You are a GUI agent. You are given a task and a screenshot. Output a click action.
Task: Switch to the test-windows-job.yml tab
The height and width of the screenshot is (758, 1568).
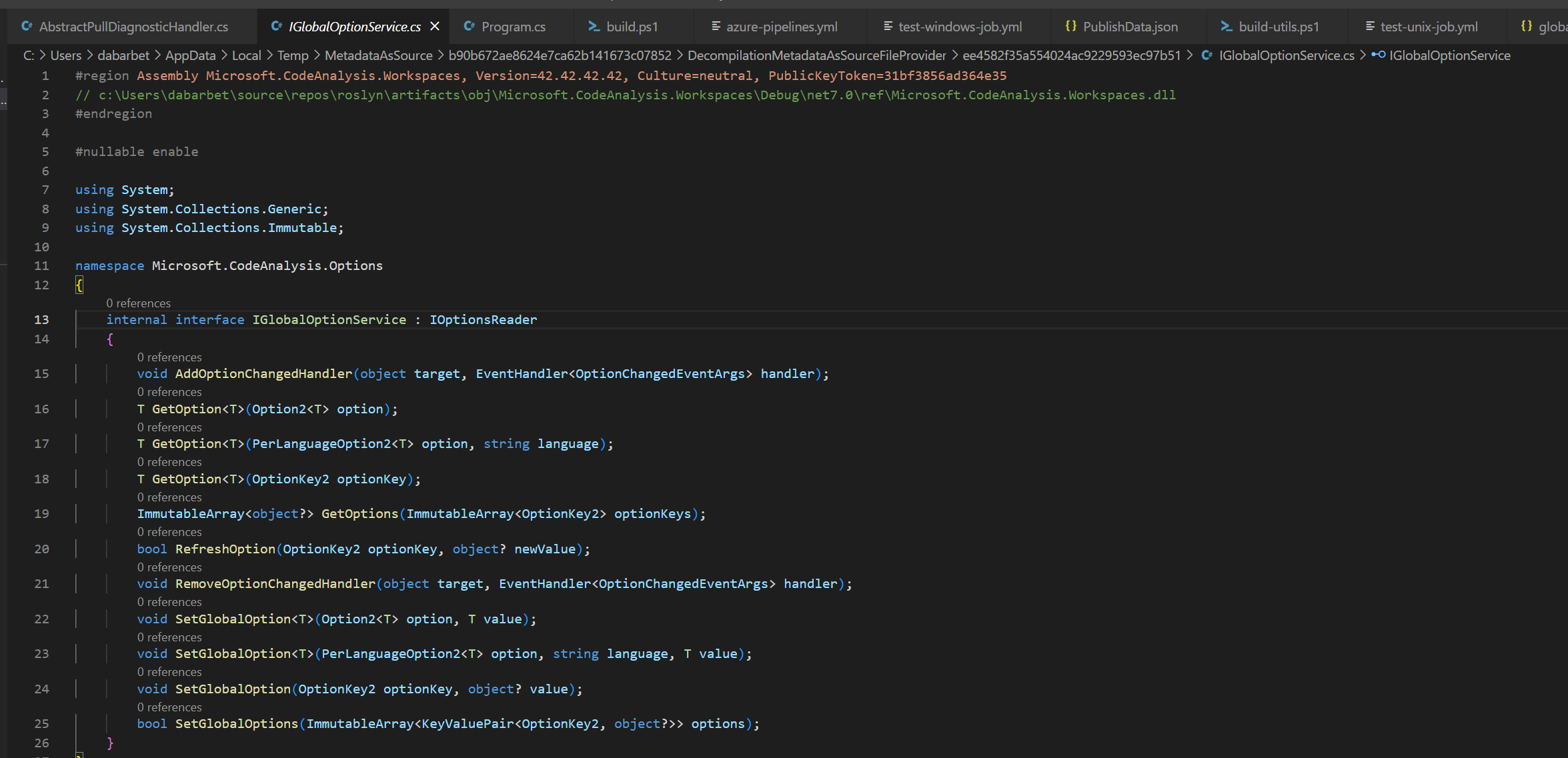tap(960, 27)
